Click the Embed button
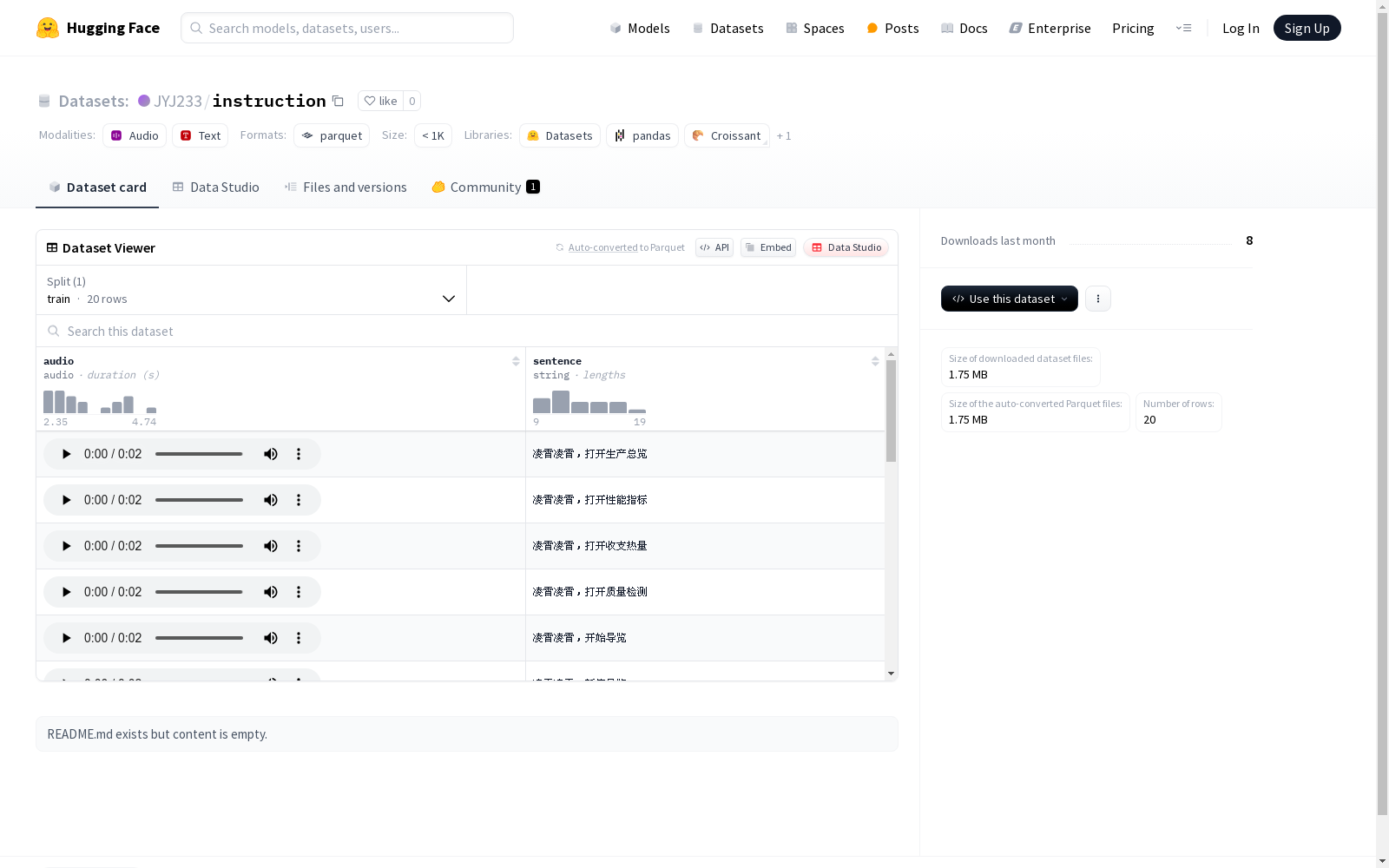This screenshot has width=1389, height=868. 768,247
